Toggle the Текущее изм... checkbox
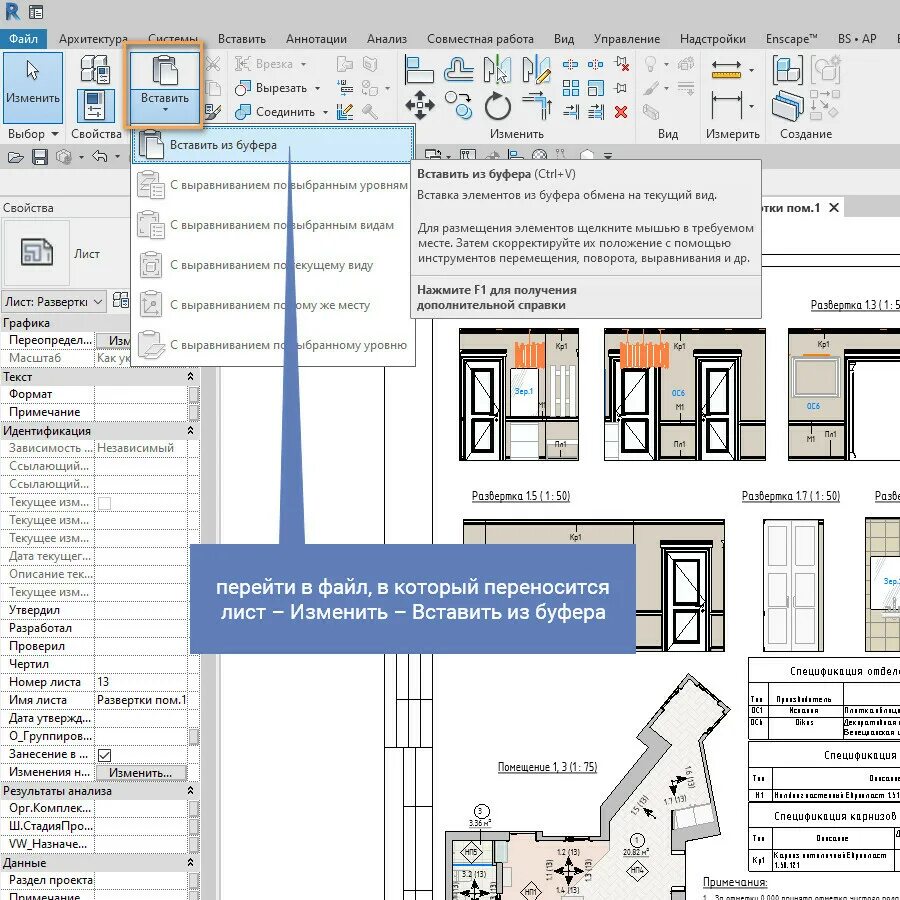Screen dimensions: 900x900 104,503
